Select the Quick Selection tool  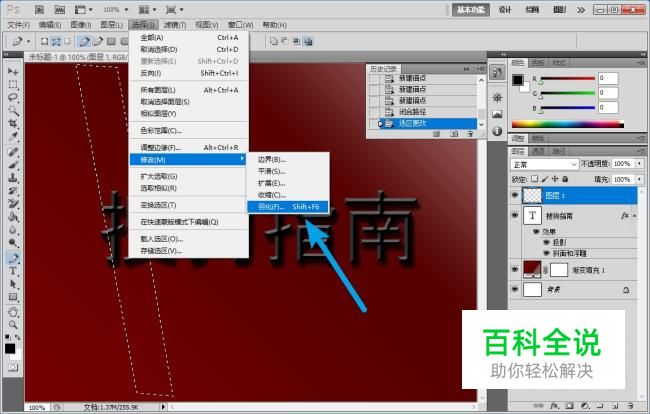coord(13,111)
